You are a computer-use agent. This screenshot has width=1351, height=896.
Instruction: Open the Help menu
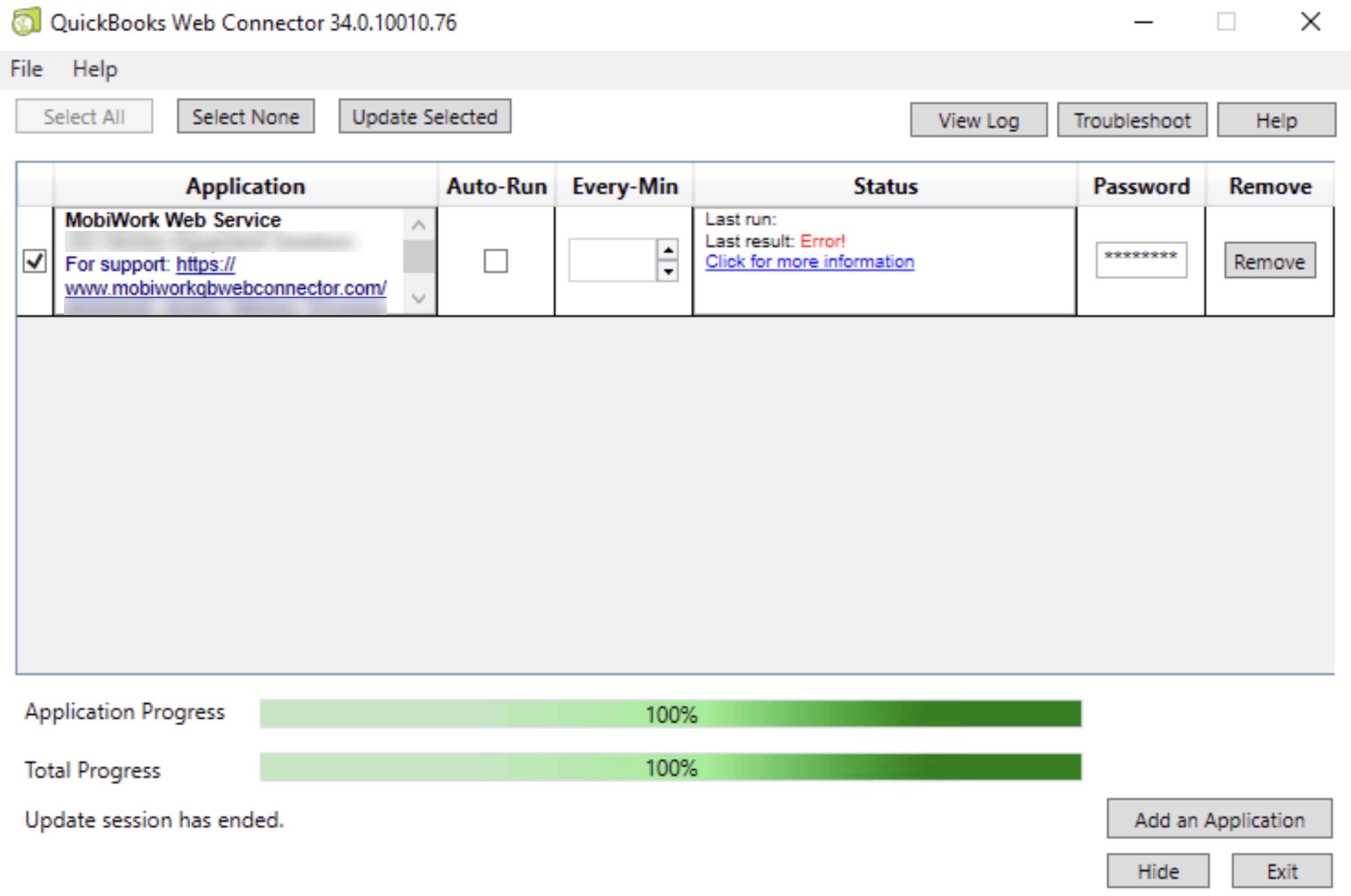[x=95, y=69]
